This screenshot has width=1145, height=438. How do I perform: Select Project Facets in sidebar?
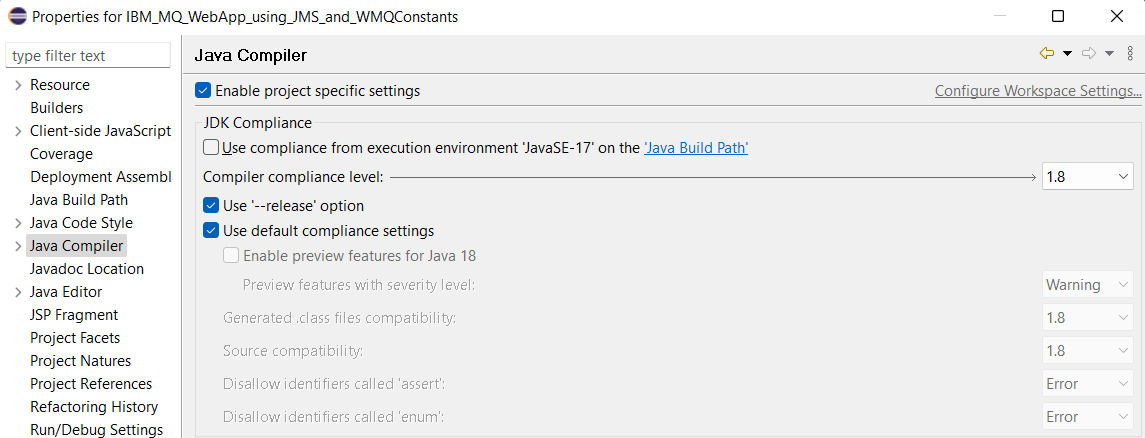pos(75,338)
